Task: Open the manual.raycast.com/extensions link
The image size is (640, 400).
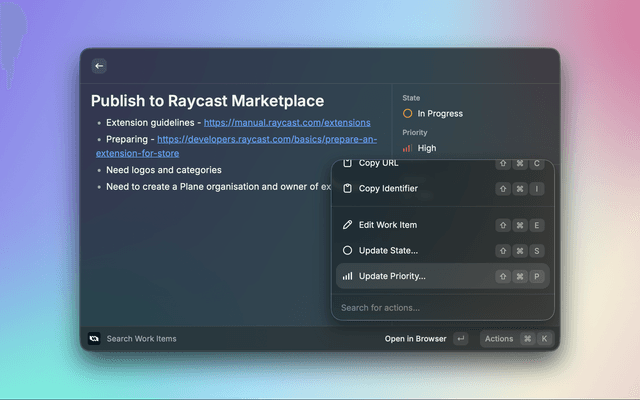Action: (286, 122)
